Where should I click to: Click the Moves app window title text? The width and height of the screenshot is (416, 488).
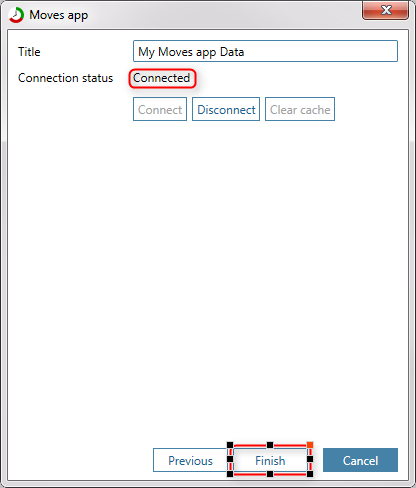(x=59, y=15)
